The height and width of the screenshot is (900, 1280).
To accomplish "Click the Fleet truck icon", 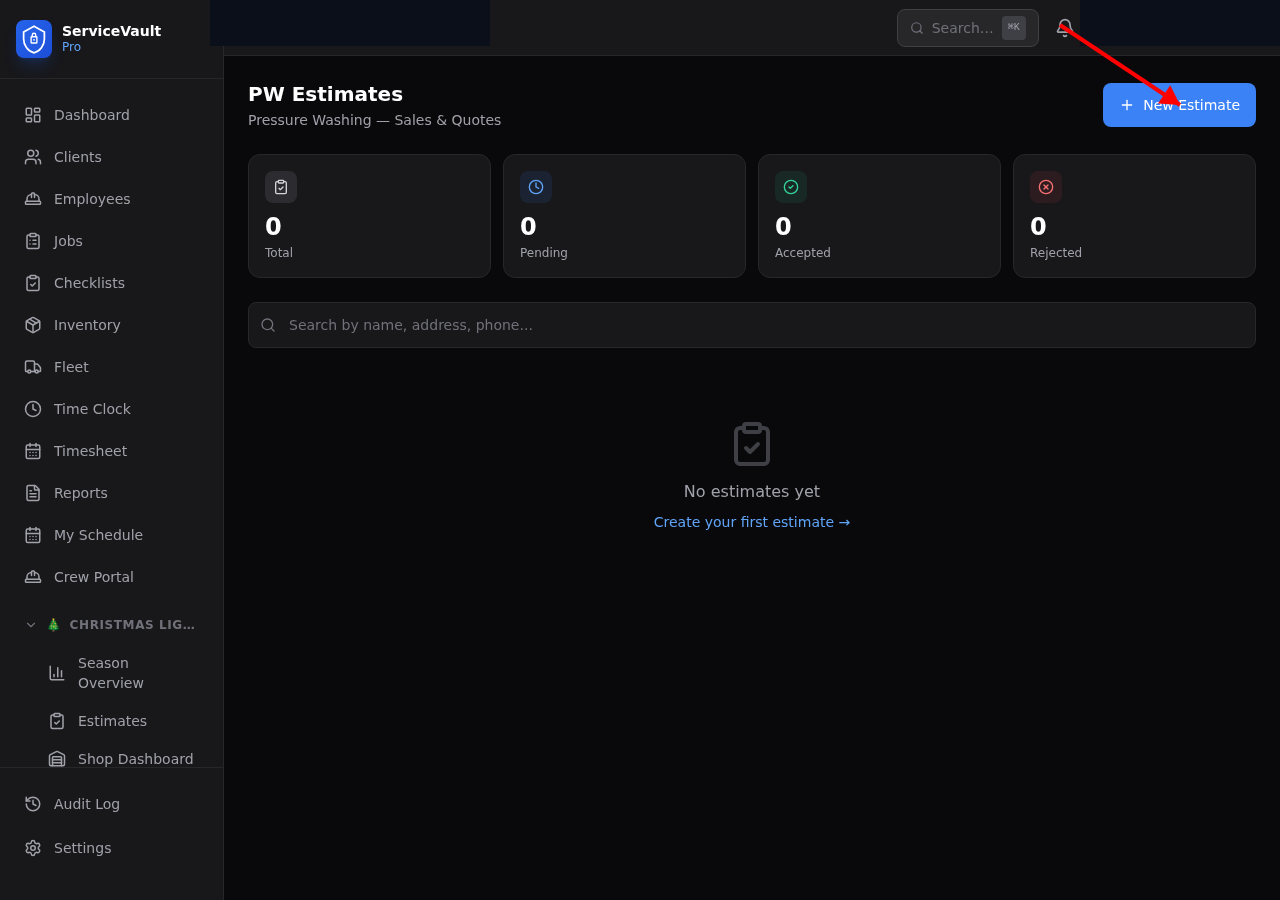I will coord(33,367).
